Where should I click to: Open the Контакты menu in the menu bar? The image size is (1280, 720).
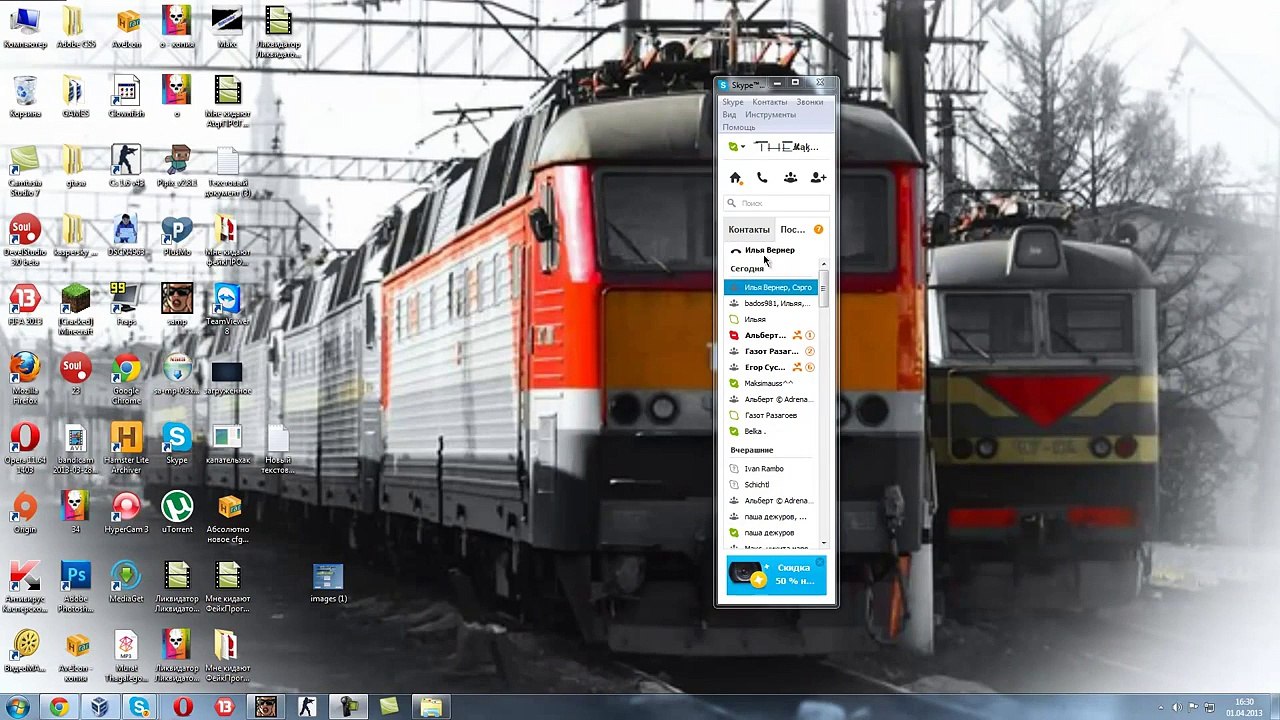coord(769,102)
